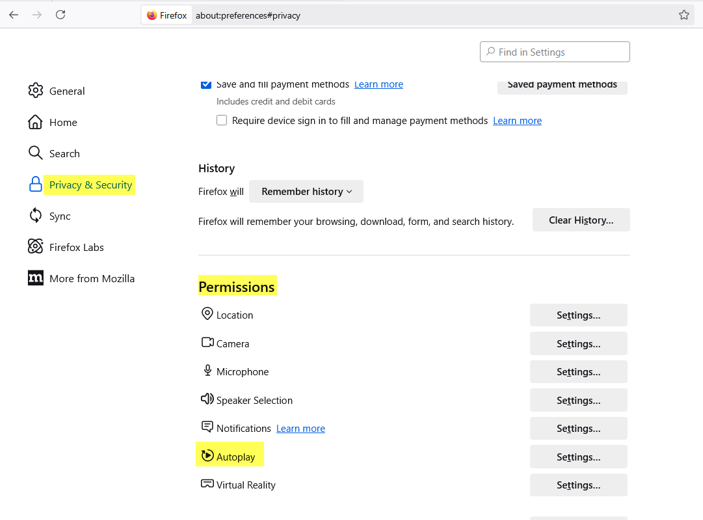Expand the Remember history dropdown

click(306, 191)
